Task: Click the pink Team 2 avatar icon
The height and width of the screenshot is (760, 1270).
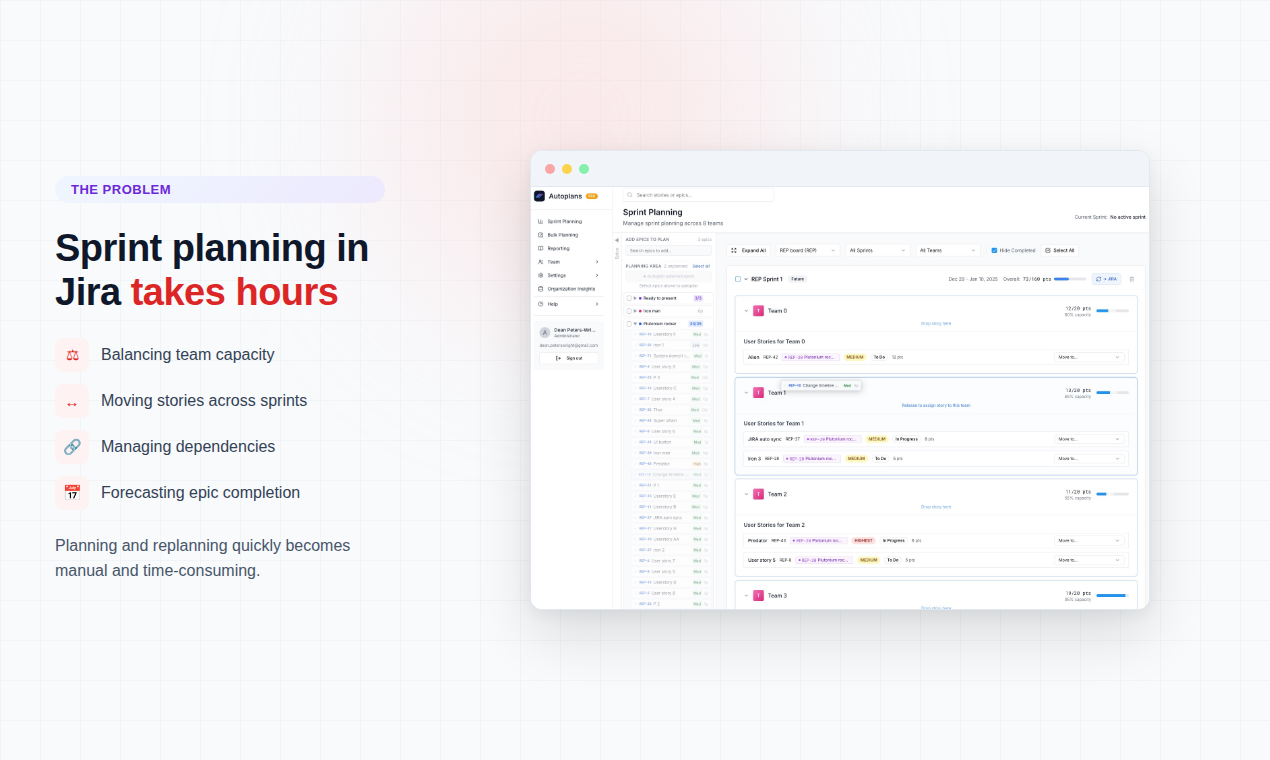Action: click(x=758, y=494)
